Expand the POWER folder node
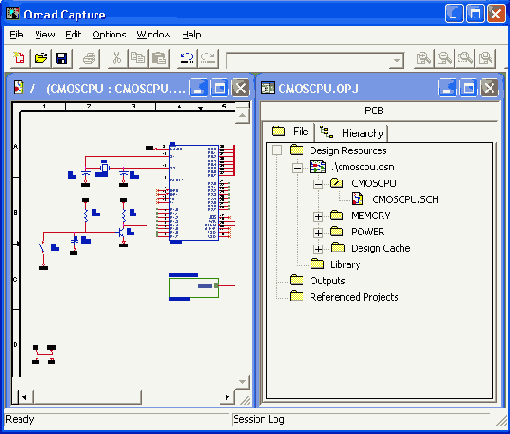The height and width of the screenshot is (434, 510). click(318, 232)
